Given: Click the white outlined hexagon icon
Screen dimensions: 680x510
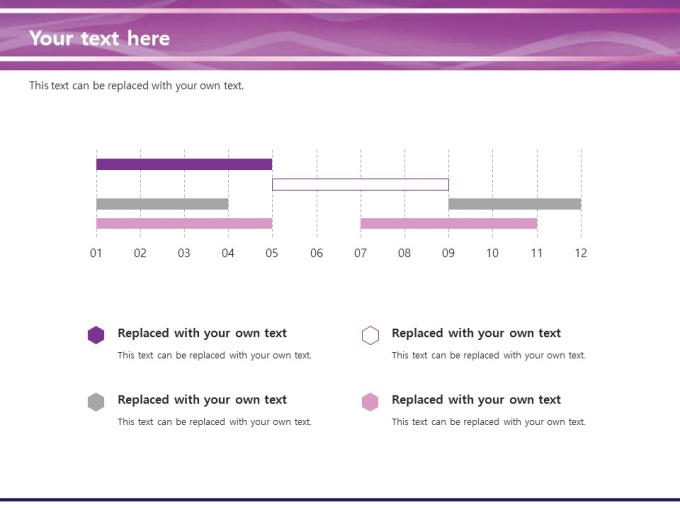Looking at the screenshot, I should pyautogui.click(x=370, y=335).
